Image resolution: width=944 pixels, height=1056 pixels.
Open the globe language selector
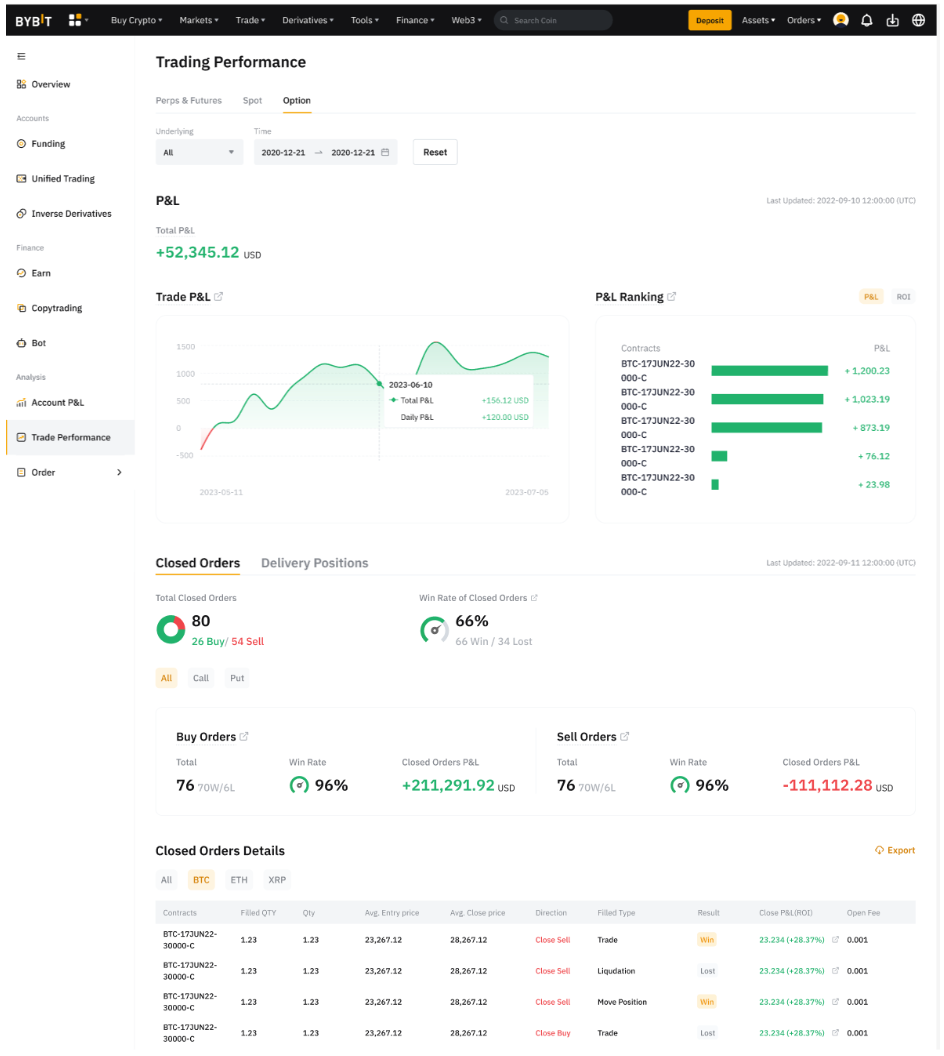coord(918,20)
